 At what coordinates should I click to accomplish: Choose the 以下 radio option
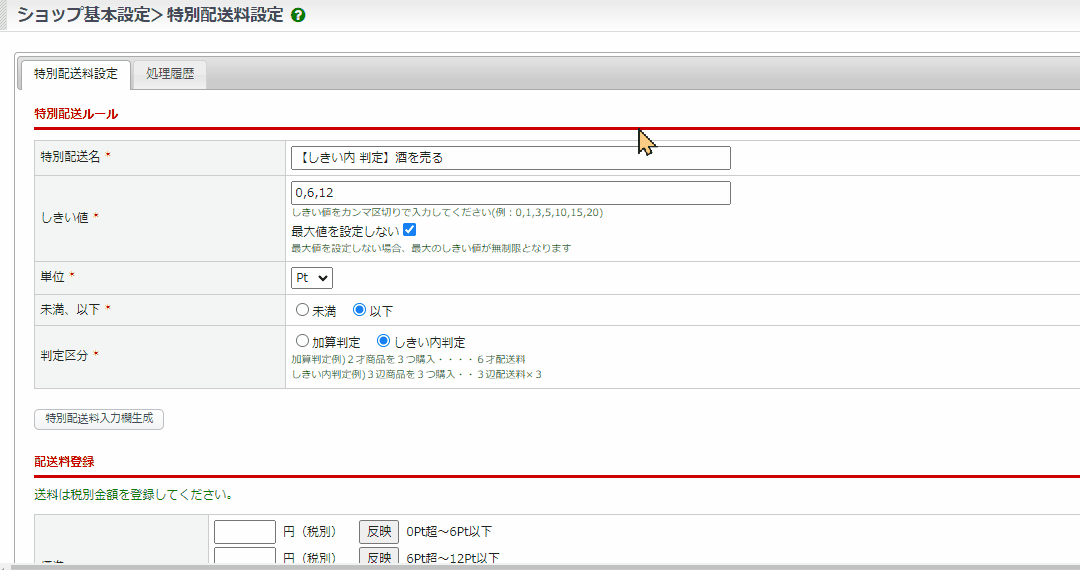click(360, 310)
